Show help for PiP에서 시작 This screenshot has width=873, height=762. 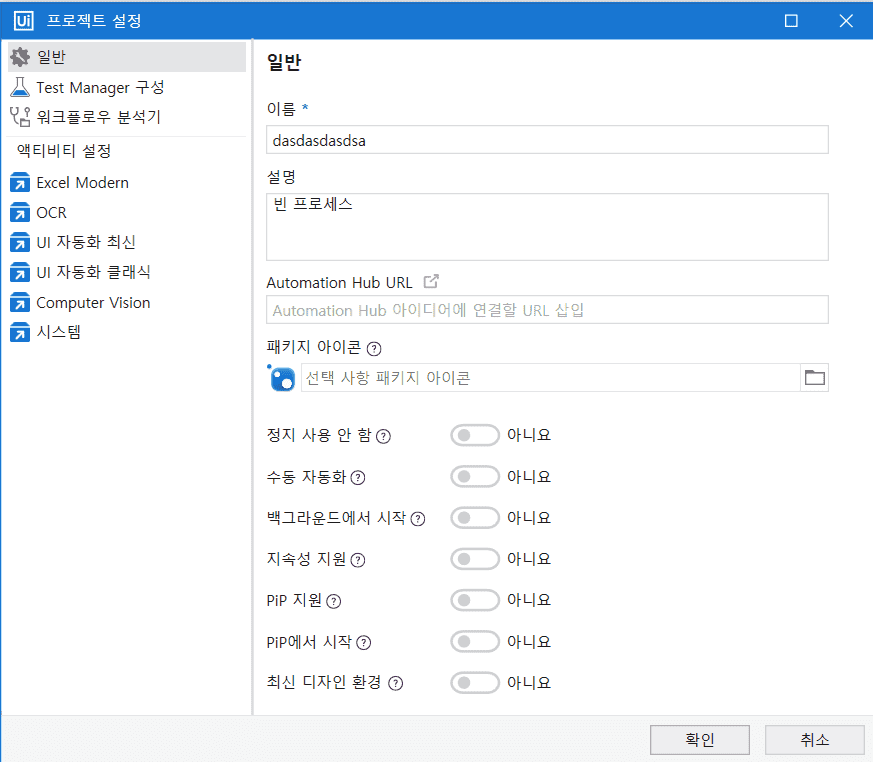[x=364, y=643]
